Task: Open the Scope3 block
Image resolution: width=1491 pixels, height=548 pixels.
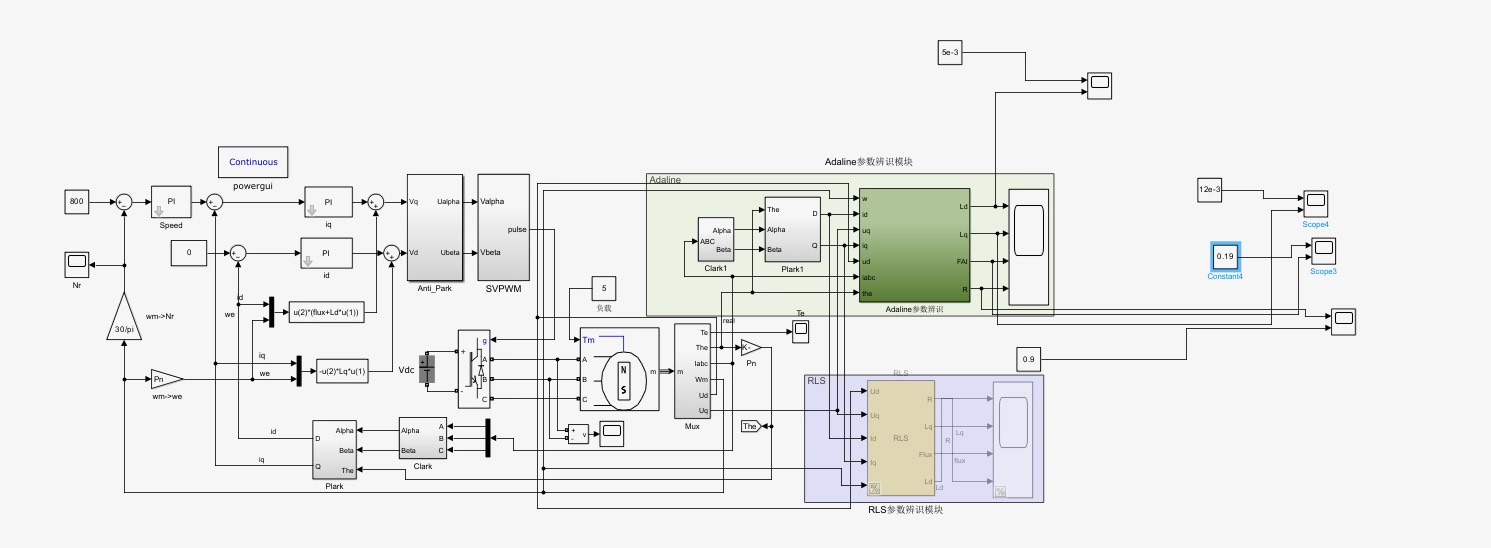Action: pyautogui.click(x=1323, y=250)
